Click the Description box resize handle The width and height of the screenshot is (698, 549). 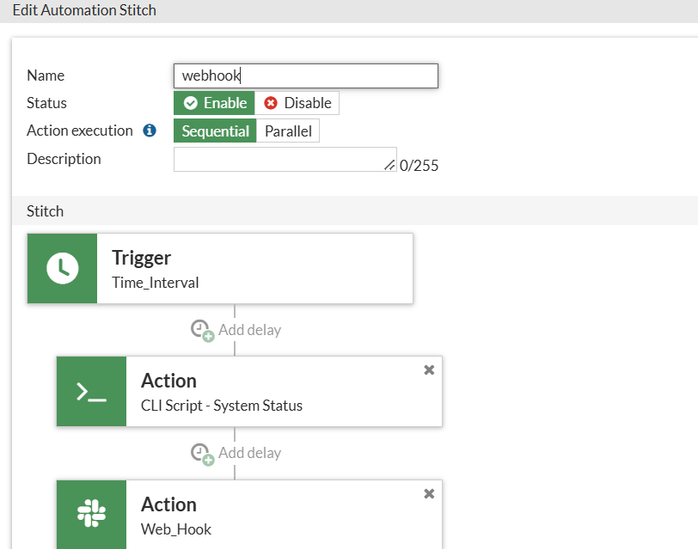pyautogui.click(x=391, y=166)
